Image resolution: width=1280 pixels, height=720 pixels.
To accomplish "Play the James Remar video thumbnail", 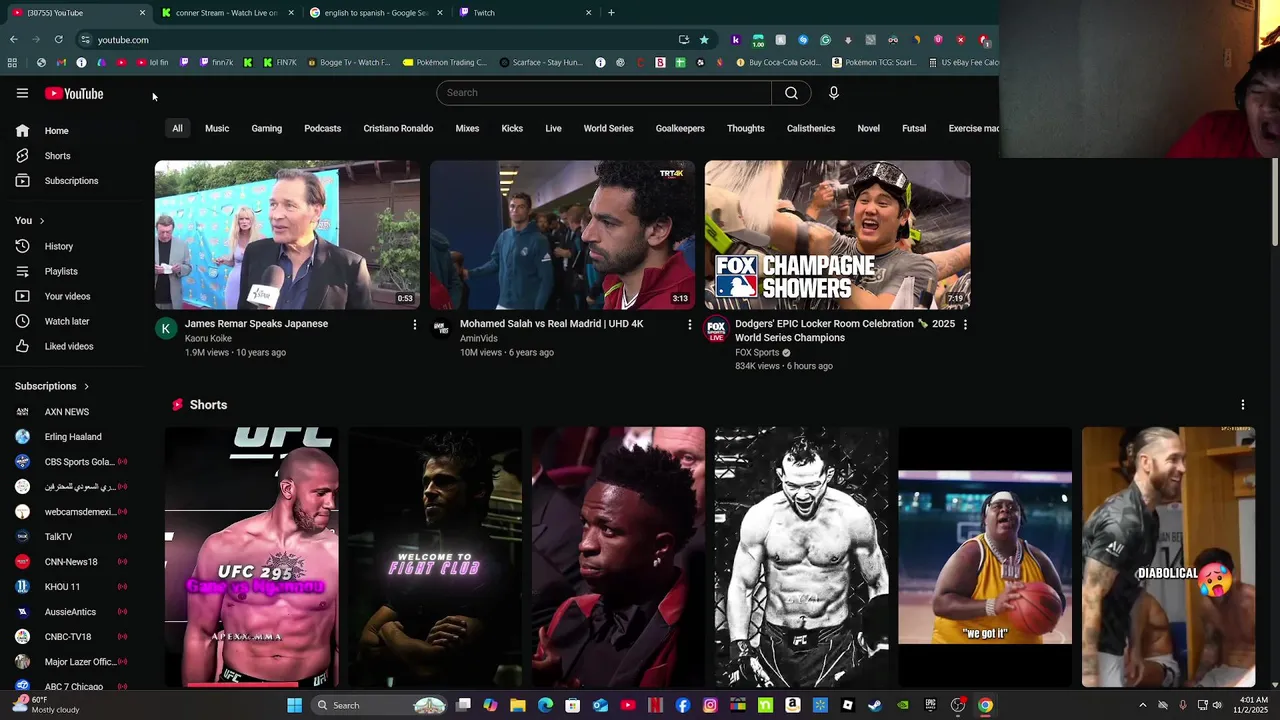I will (x=287, y=235).
